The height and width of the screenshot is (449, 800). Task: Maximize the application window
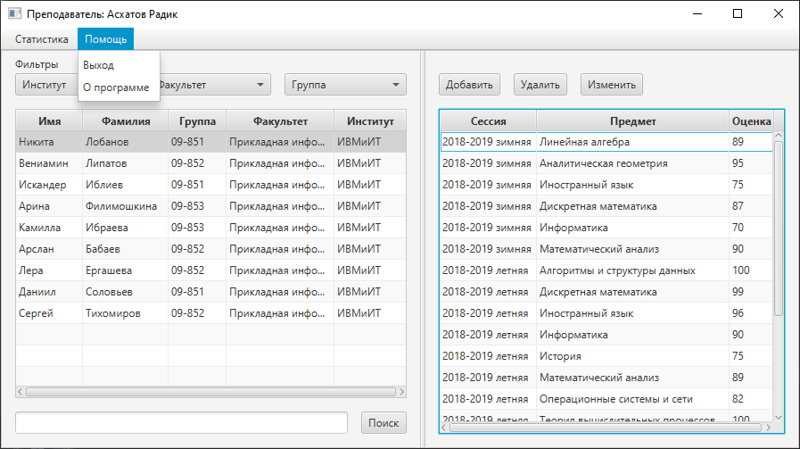[737, 14]
